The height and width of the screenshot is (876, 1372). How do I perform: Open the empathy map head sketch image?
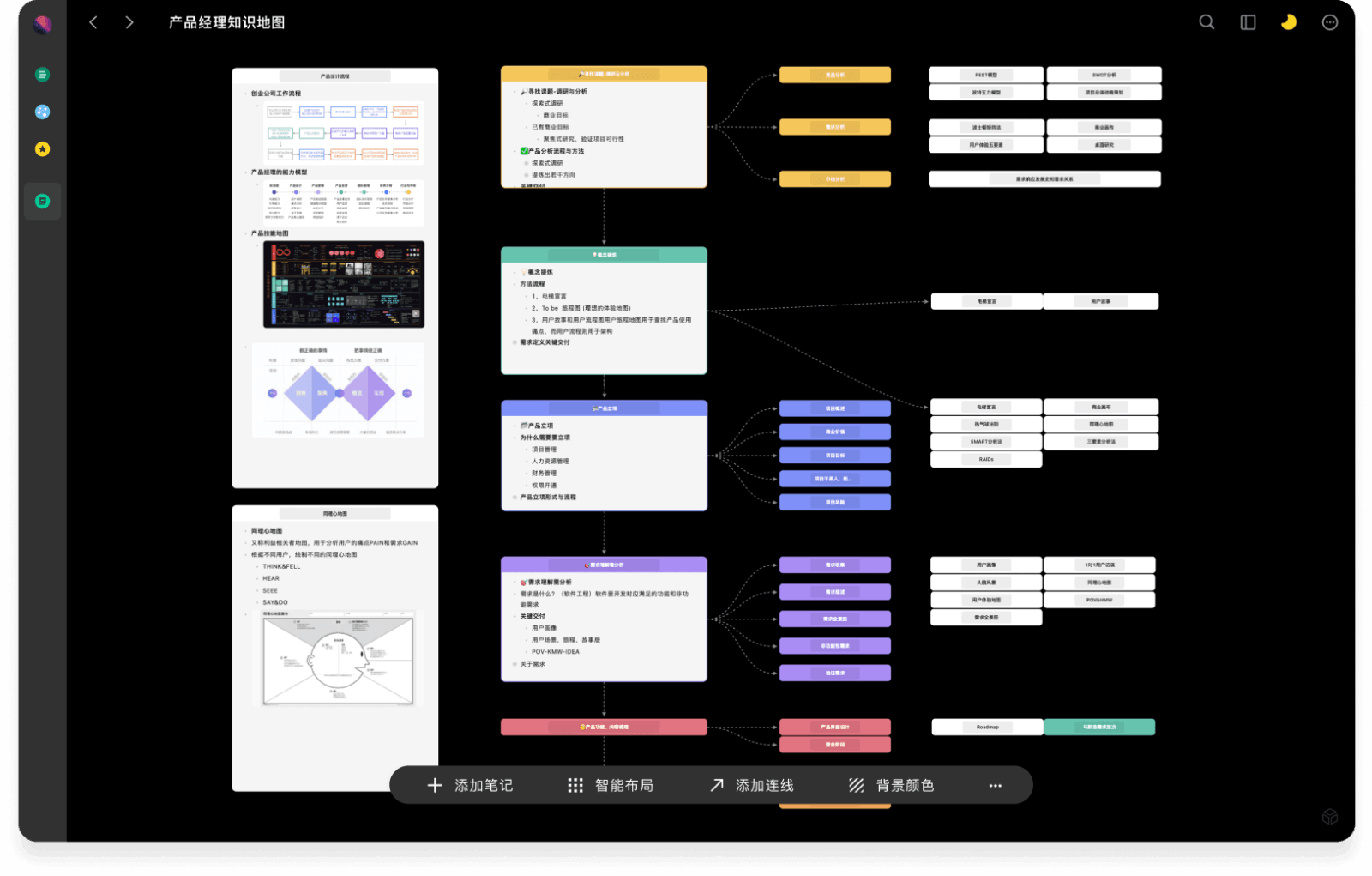point(339,659)
